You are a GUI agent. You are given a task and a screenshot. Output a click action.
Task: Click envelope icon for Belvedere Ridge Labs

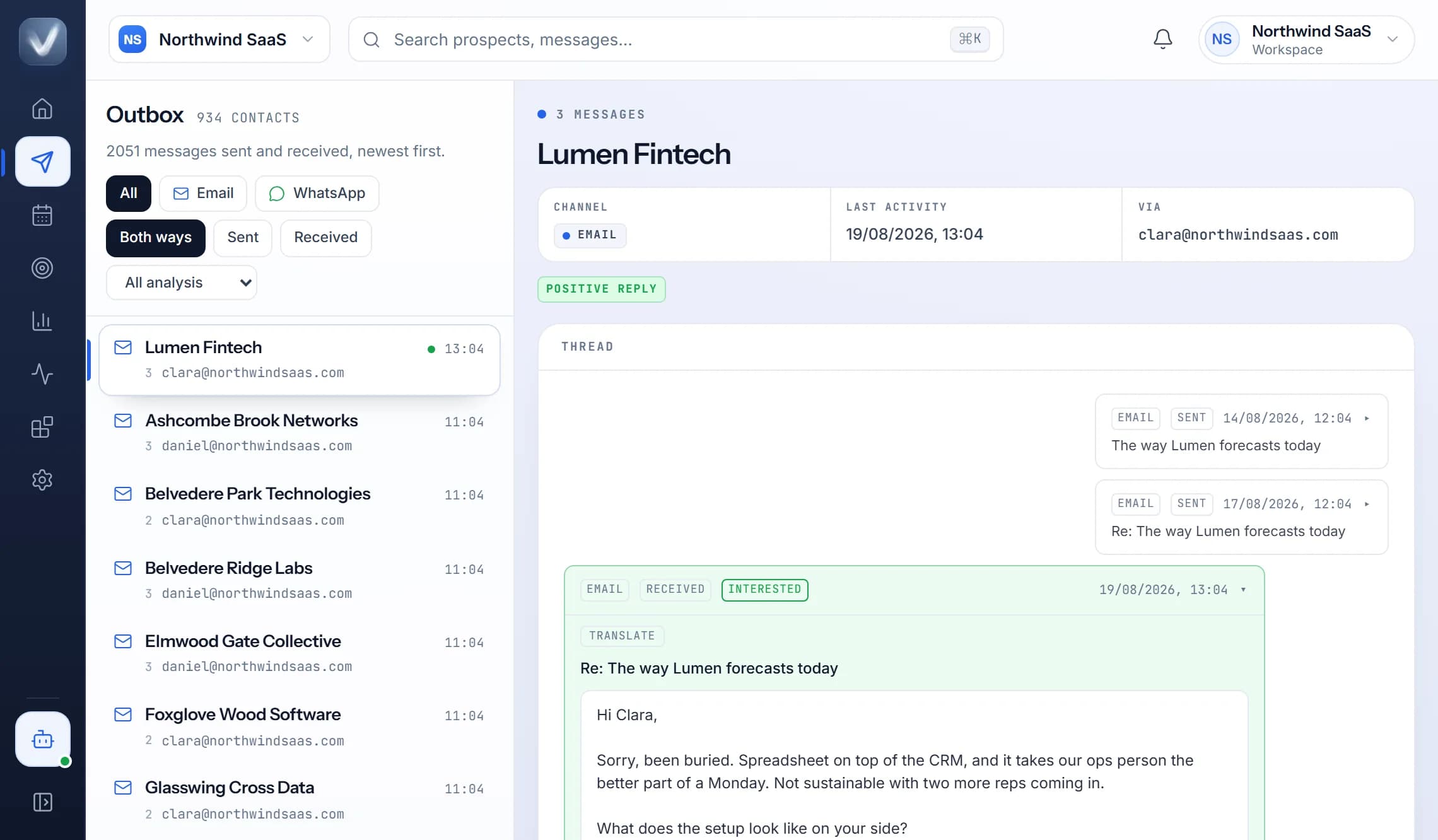click(x=123, y=568)
